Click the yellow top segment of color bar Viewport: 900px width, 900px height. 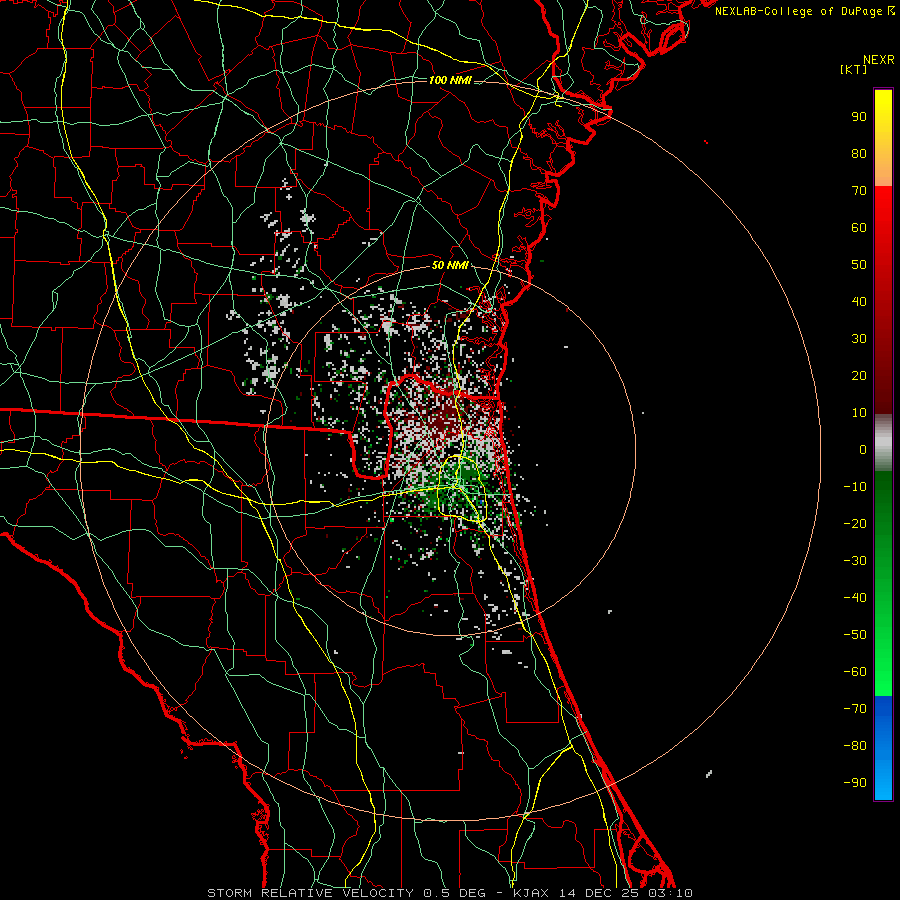click(883, 138)
